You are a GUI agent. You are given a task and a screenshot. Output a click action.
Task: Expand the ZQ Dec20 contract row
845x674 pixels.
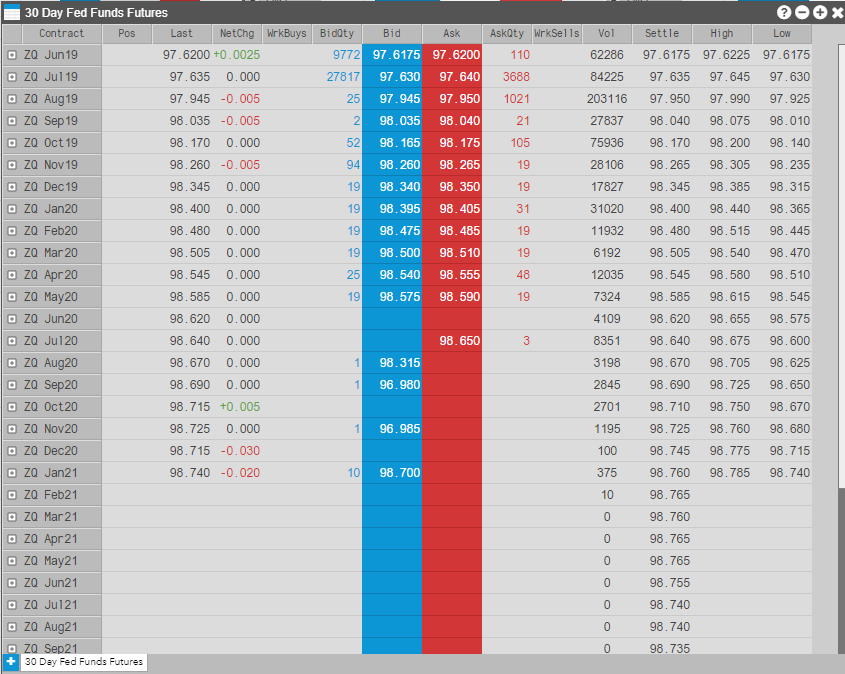12,451
